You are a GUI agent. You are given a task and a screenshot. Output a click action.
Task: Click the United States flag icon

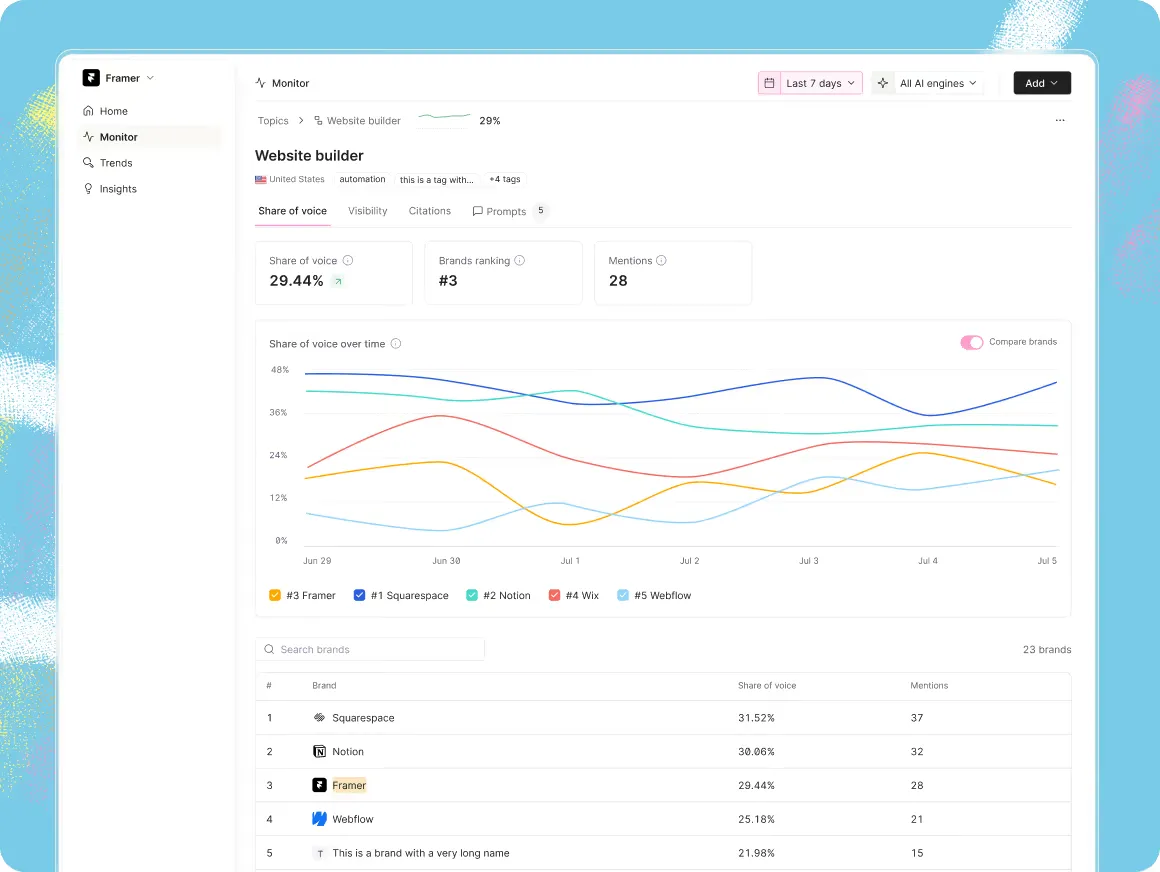tap(260, 179)
